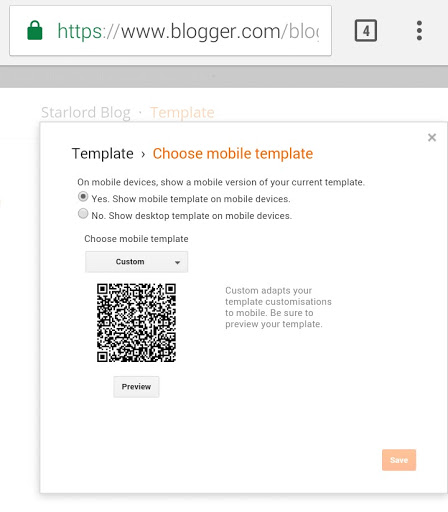448x512 pixels.
Task: Click the Choose mobile template heading
Action: 233,154
